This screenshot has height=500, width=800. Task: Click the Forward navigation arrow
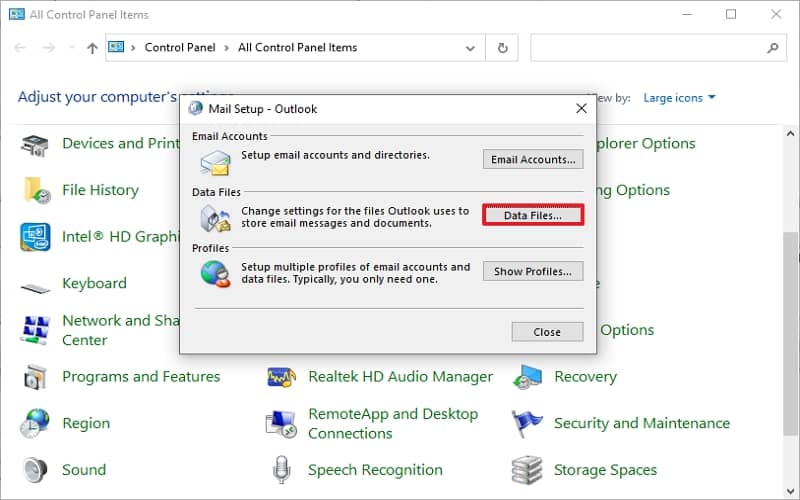point(48,48)
